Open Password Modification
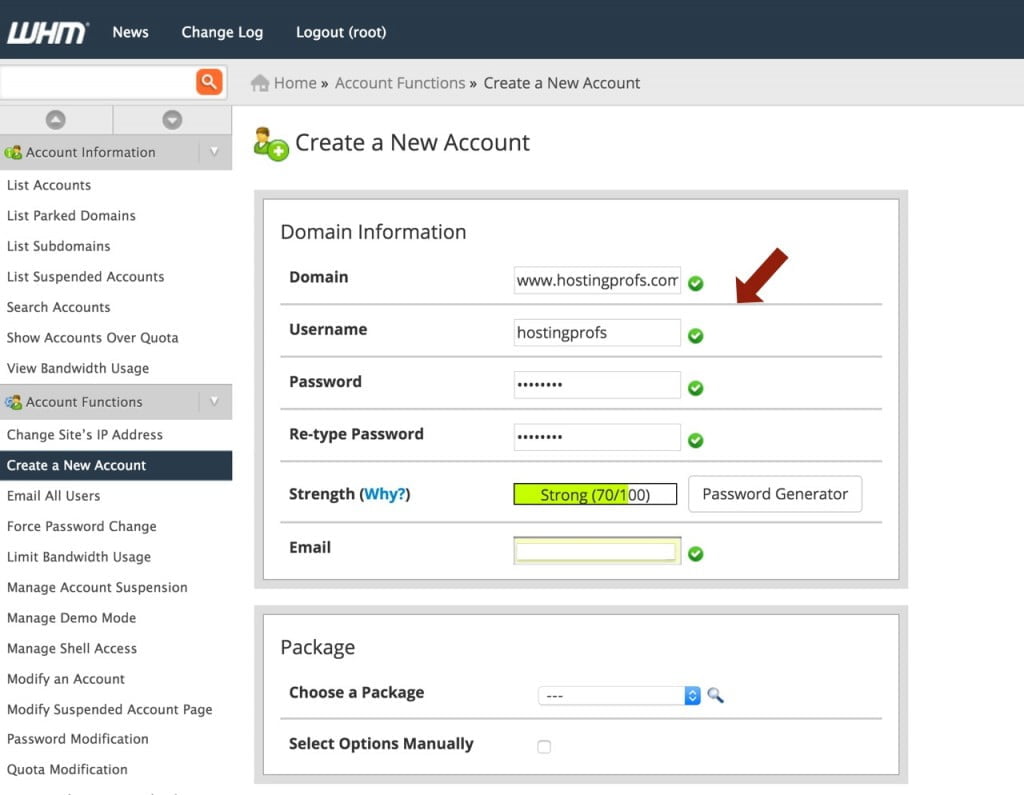This screenshot has height=795, width=1024. 78,739
